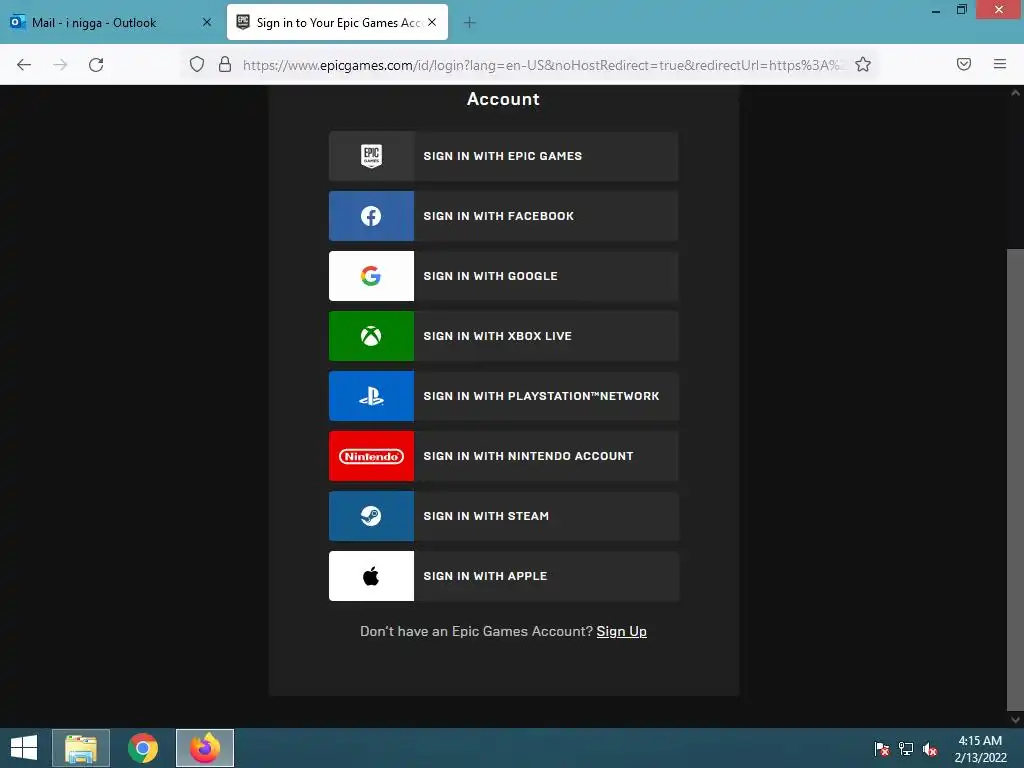Click the Xbox logo icon
Viewport: 1024px width, 768px height.
click(371, 336)
